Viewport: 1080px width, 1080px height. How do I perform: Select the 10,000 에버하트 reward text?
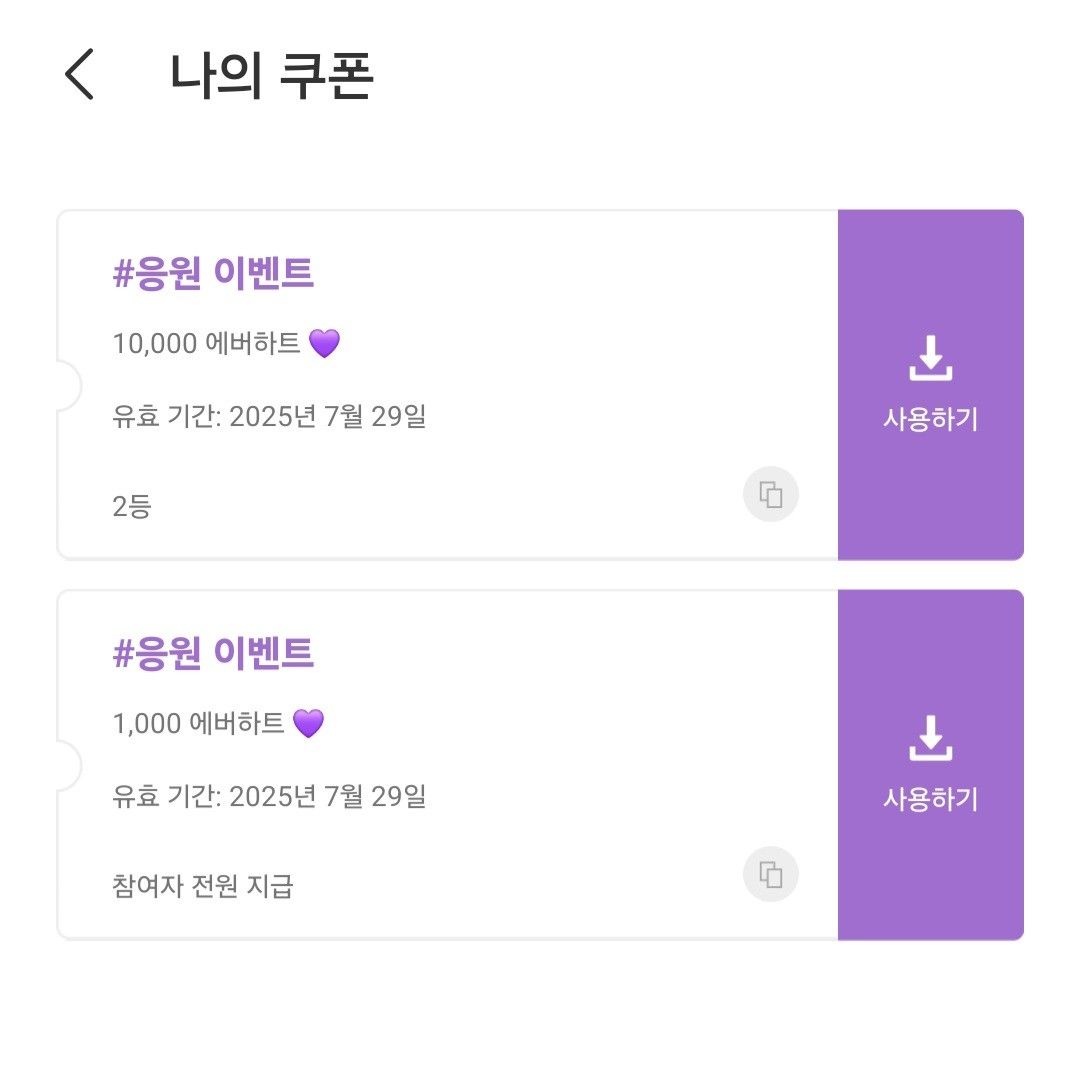point(207,343)
